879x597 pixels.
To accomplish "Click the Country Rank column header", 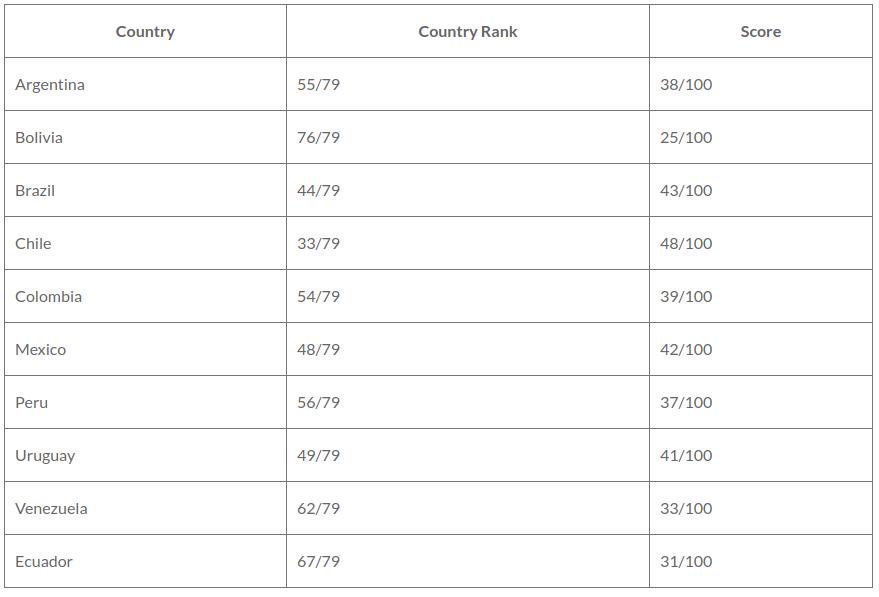I will click(x=468, y=31).
